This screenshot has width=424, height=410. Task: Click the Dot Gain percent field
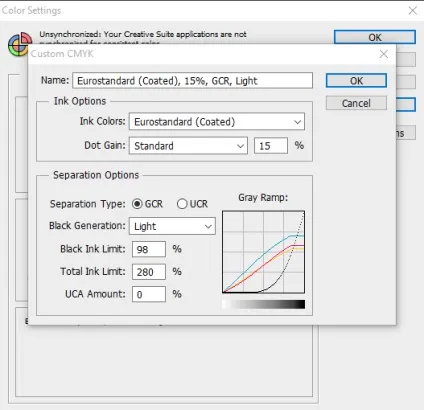point(271,146)
